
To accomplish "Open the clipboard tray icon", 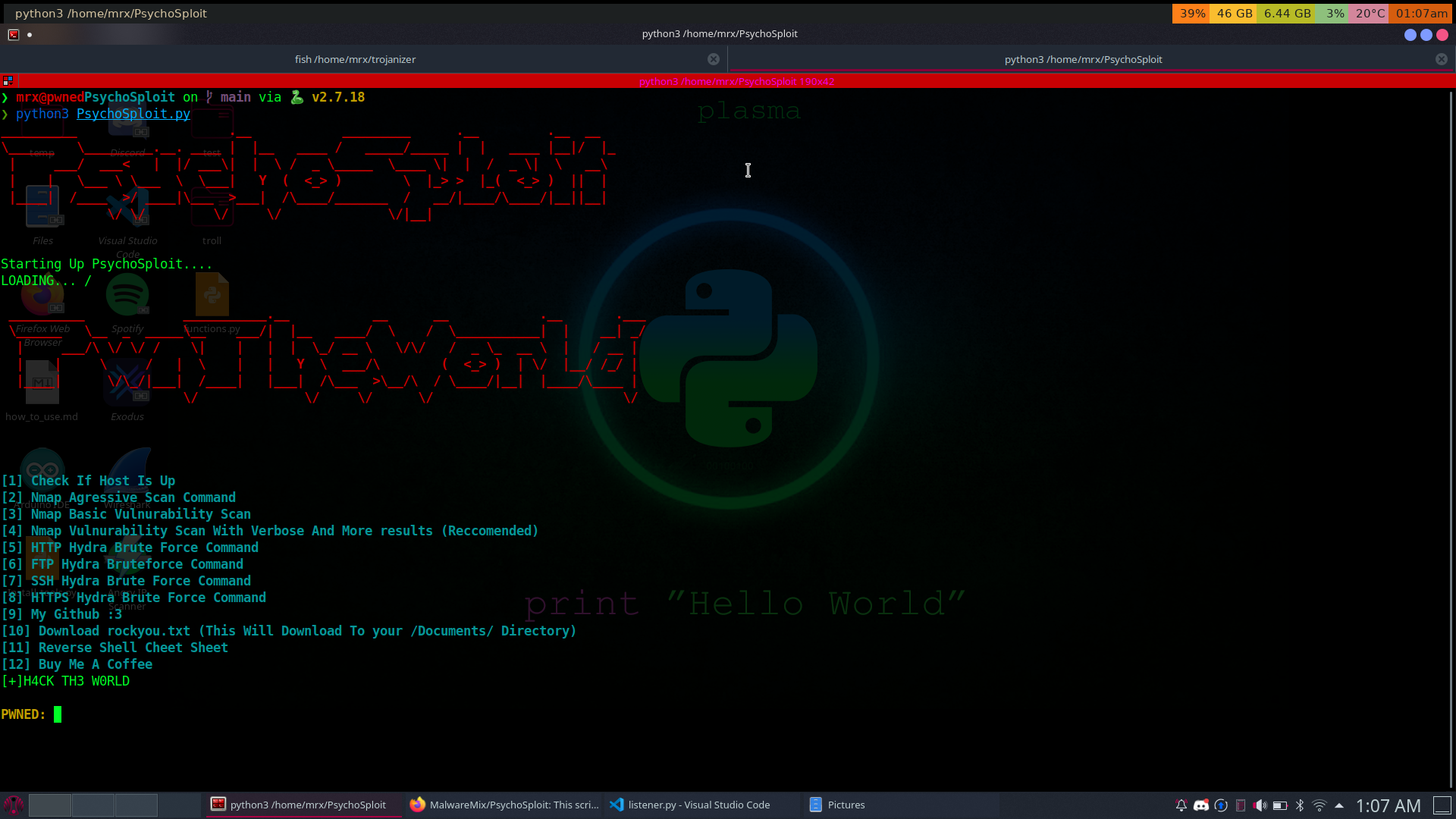I will [1241, 805].
